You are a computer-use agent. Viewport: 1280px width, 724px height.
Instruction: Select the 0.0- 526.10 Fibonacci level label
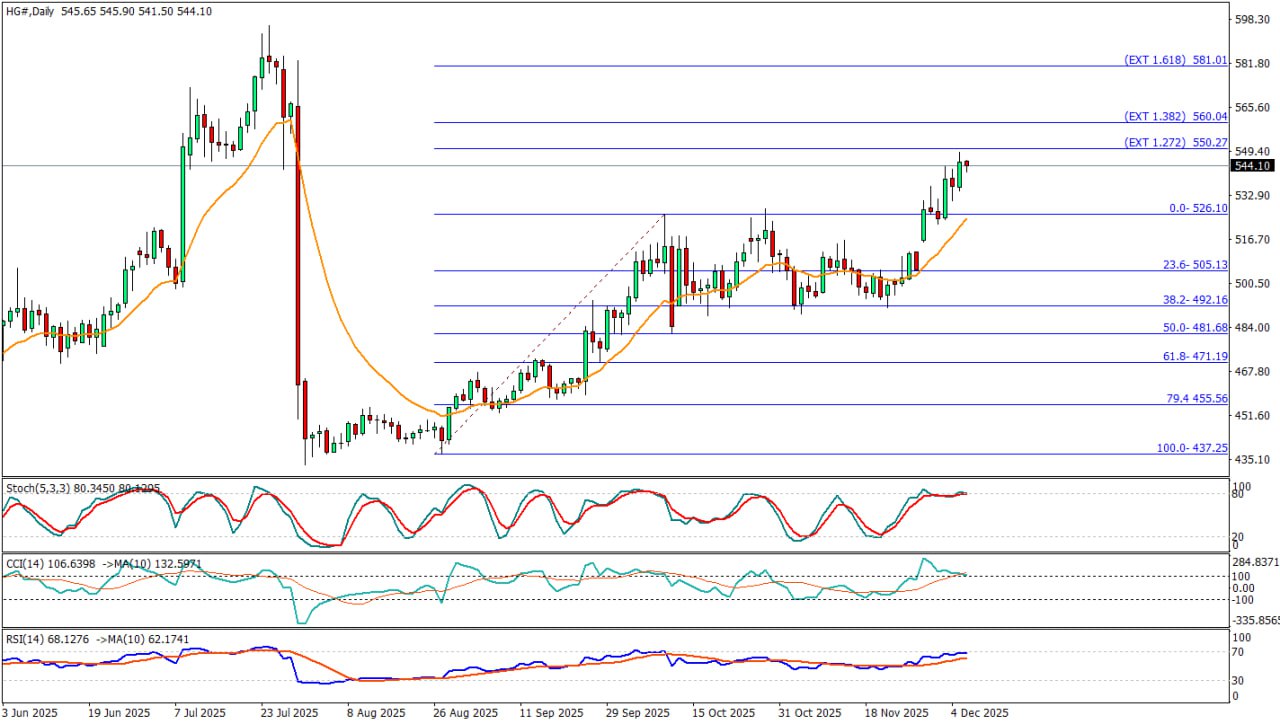coord(1197,208)
